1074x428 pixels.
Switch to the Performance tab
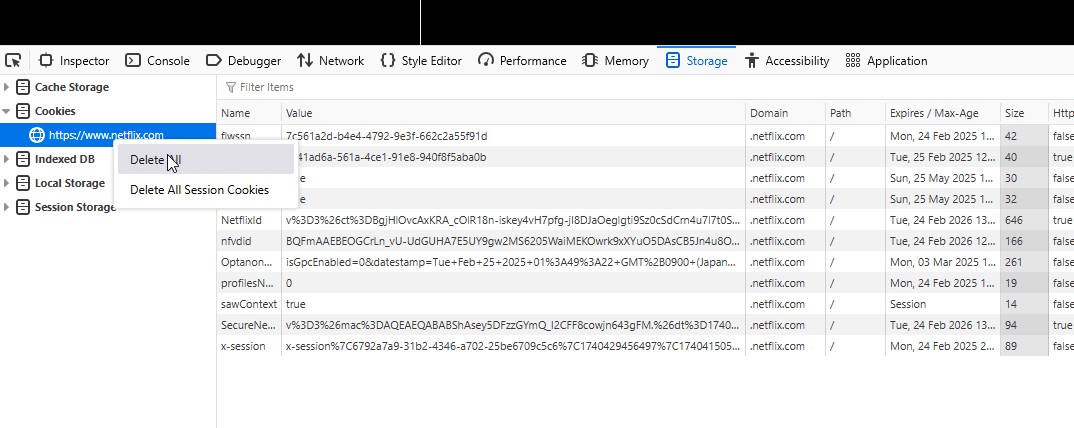(523, 61)
